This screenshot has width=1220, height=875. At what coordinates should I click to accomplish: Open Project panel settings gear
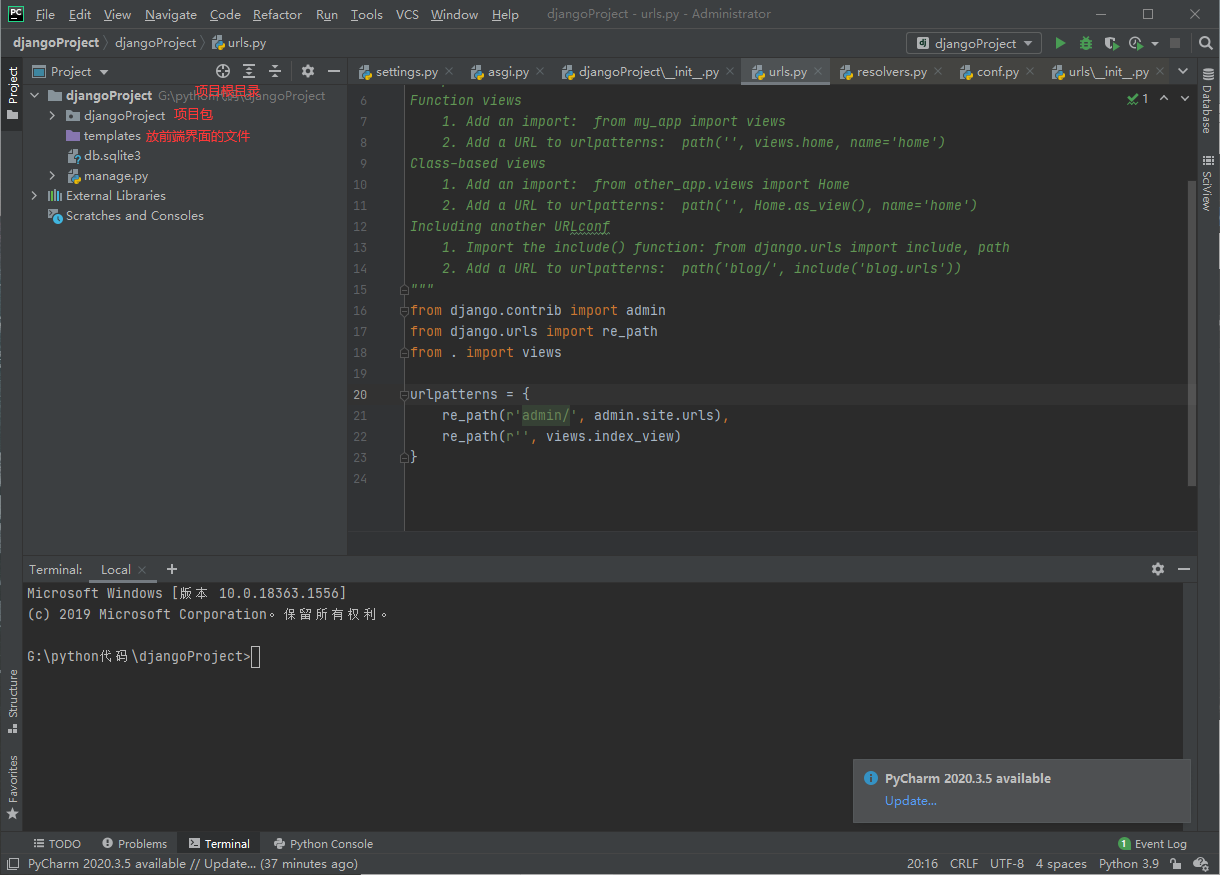[308, 71]
